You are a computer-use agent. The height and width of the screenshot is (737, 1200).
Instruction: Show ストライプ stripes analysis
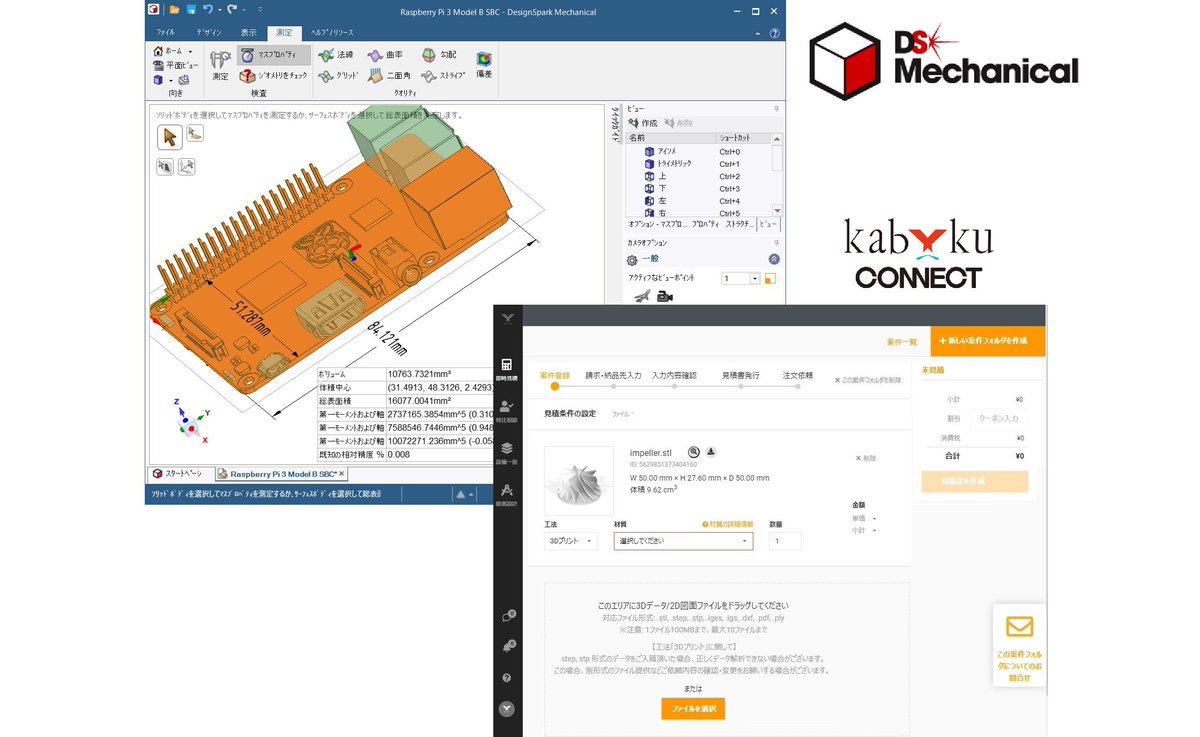point(443,75)
